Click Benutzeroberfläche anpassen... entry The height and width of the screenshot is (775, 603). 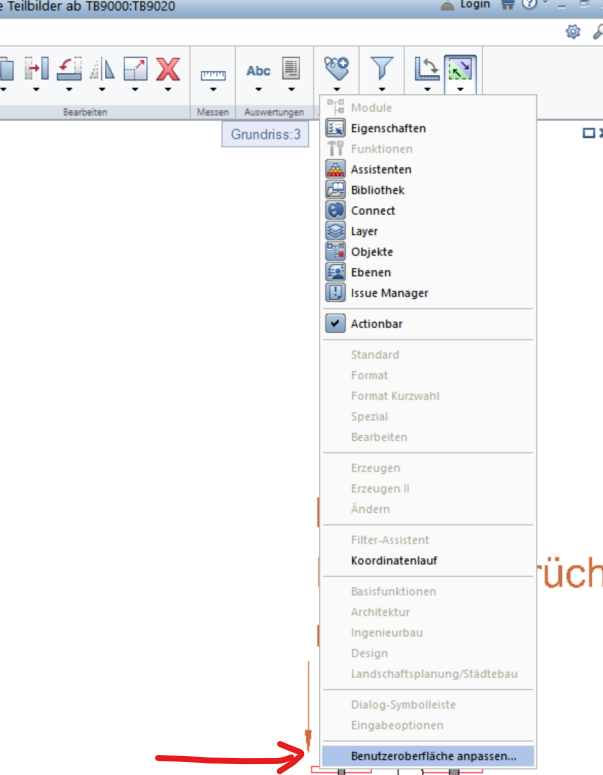(433, 757)
